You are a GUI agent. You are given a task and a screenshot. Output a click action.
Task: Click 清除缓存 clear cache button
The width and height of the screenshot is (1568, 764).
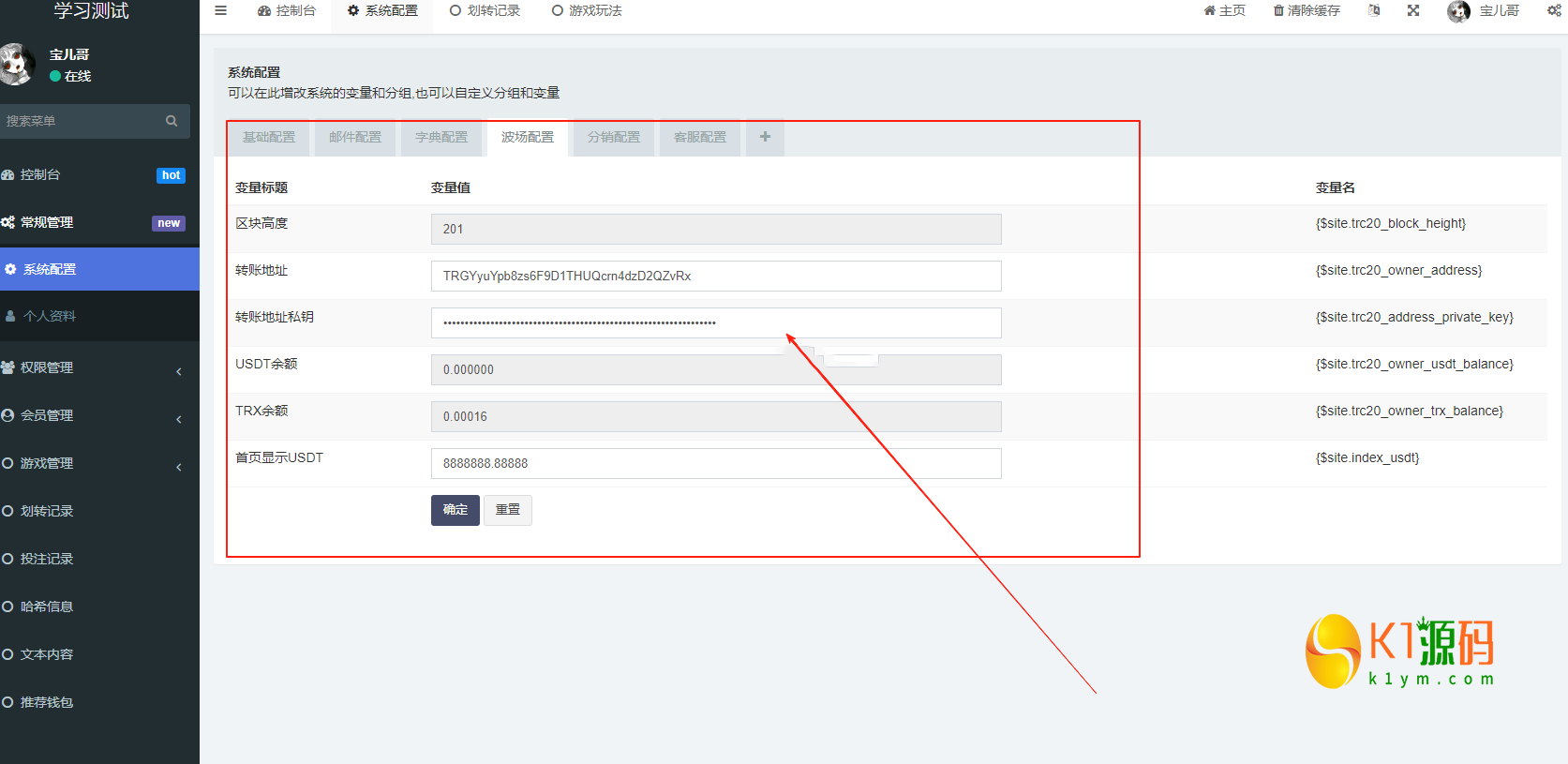1307,11
